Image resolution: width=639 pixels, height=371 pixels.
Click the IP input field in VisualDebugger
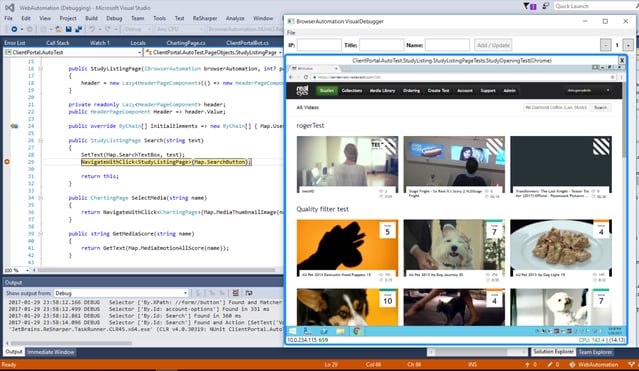point(319,45)
